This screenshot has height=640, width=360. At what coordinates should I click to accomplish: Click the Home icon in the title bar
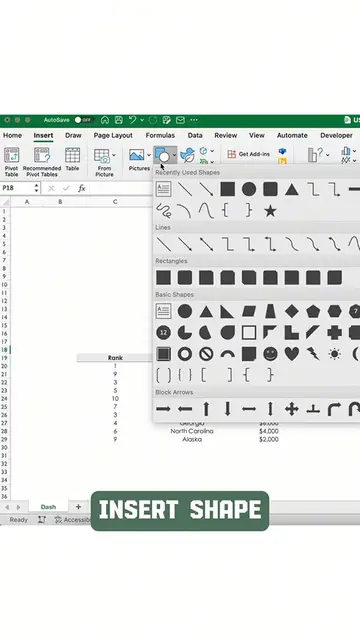pos(105,120)
